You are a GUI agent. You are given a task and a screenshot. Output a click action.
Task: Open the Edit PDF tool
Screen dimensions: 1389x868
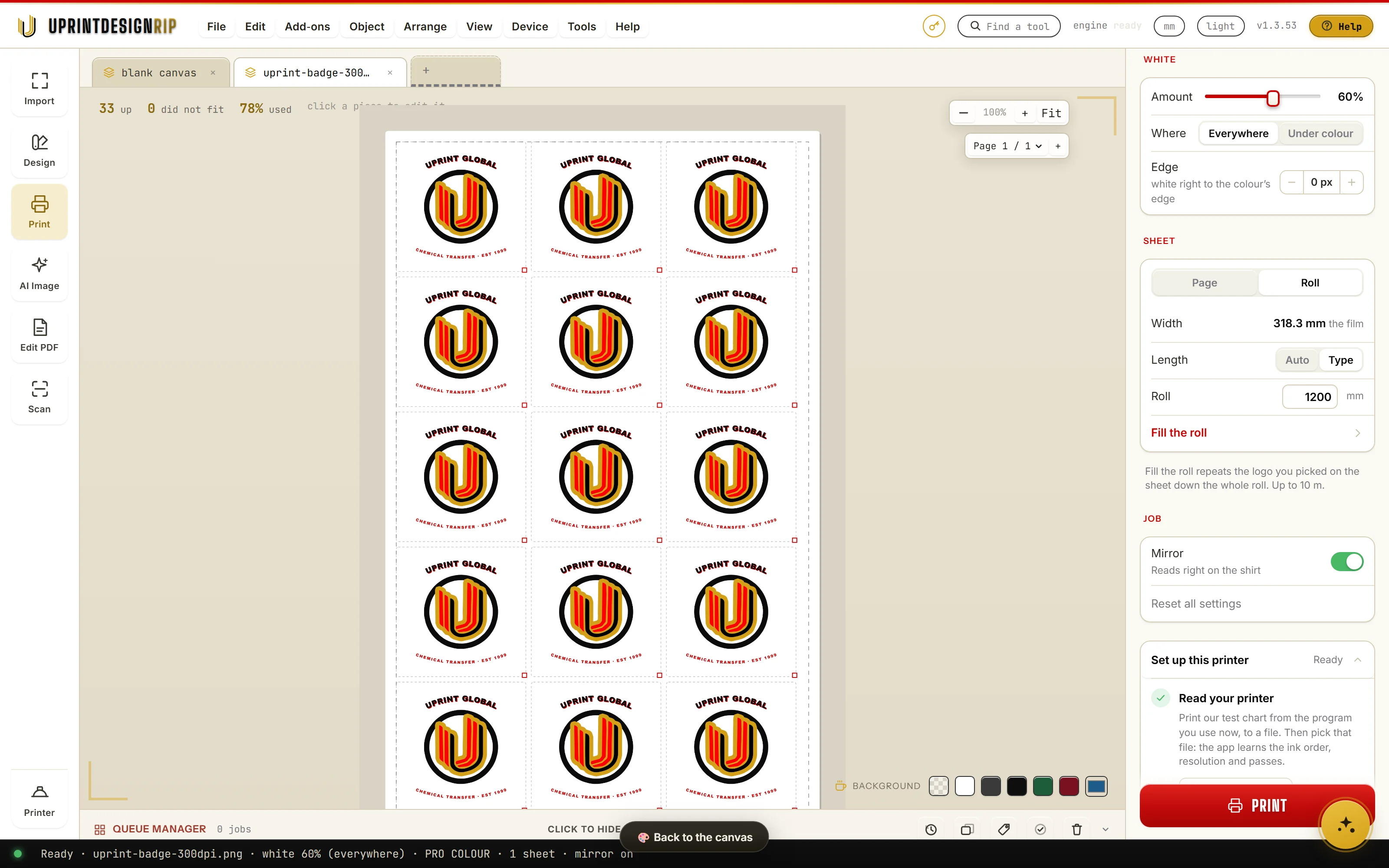[x=39, y=335]
